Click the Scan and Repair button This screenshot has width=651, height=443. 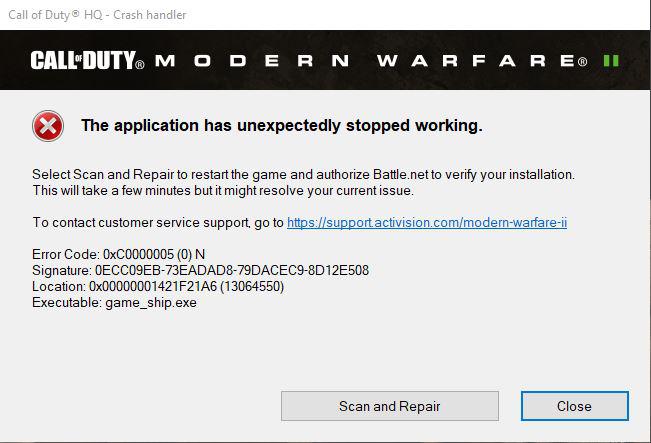click(x=389, y=406)
